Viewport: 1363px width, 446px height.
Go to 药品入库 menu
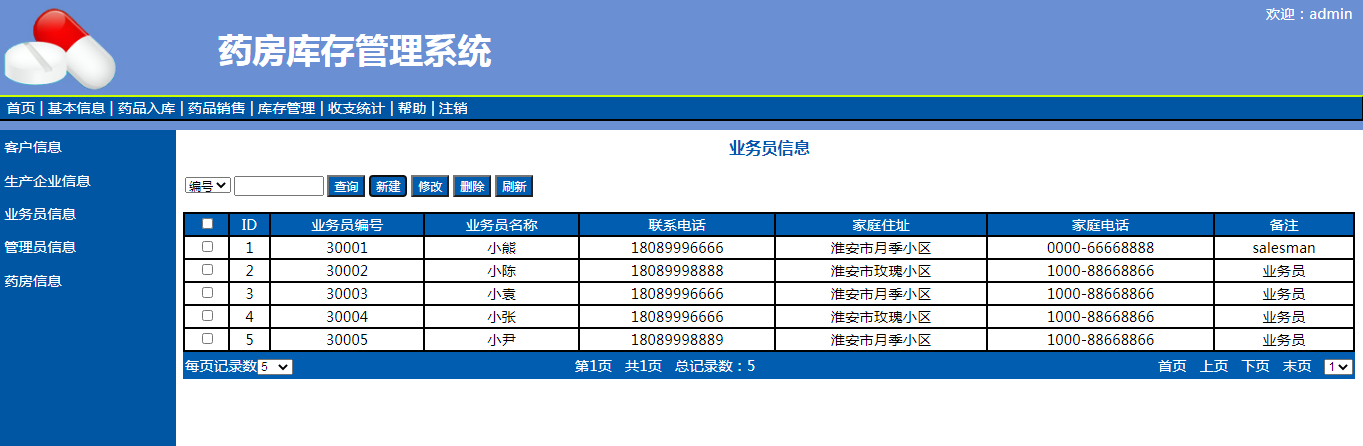pyautogui.click(x=146, y=108)
